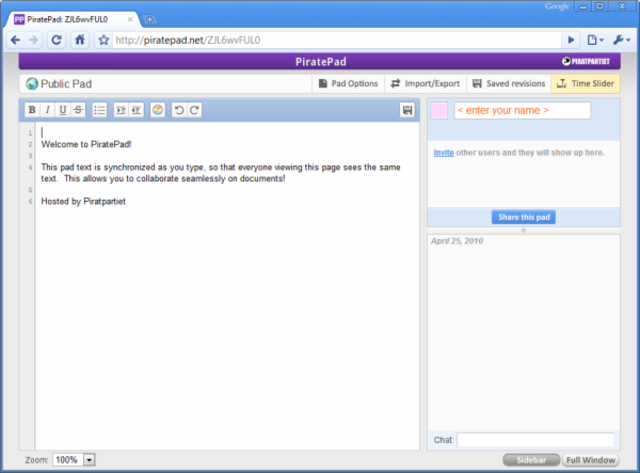Click the chat panel resize handle
640x473 pixels.
pyautogui.click(x=523, y=231)
